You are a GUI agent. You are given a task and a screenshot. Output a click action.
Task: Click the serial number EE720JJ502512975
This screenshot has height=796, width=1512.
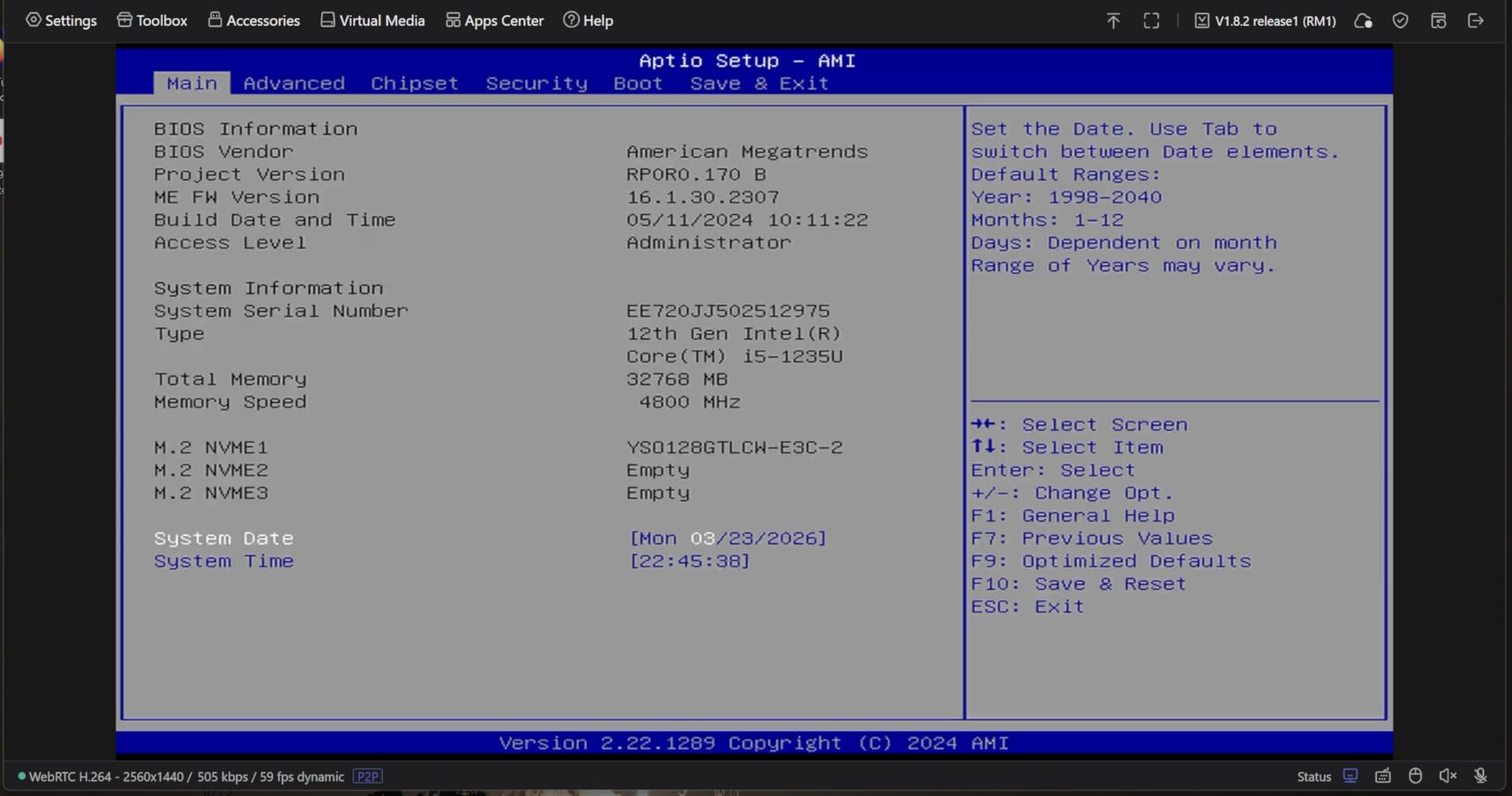tap(728, 311)
